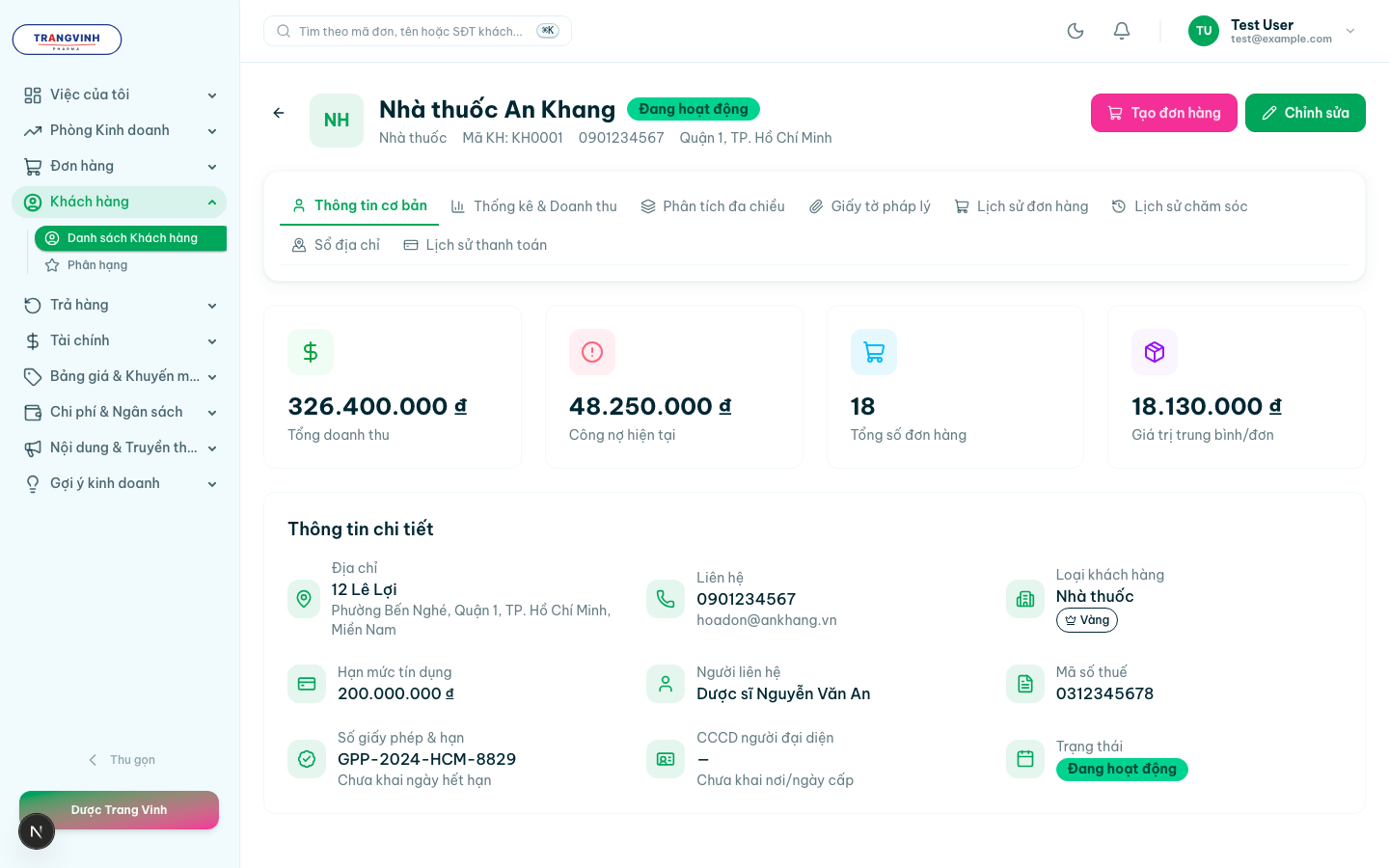Click the TU user avatar
The image size is (1389, 868).
tap(1204, 31)
